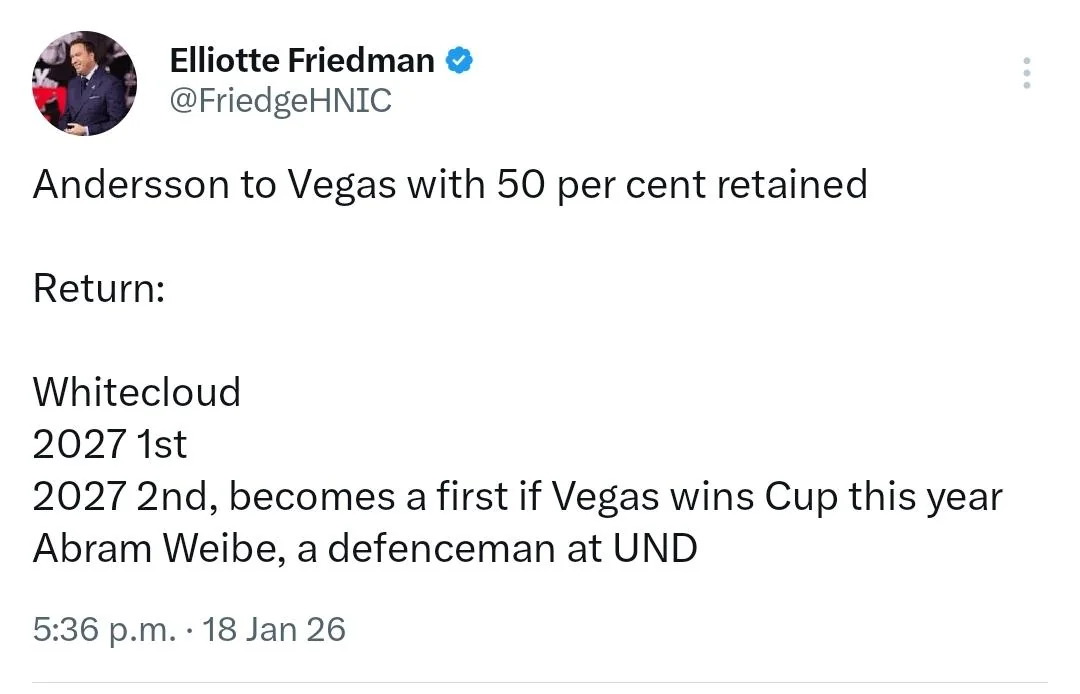This screenshot has width=1080, height=694.
Task: Select the word "Return:" in the tweet
Action: coord(99,289)
